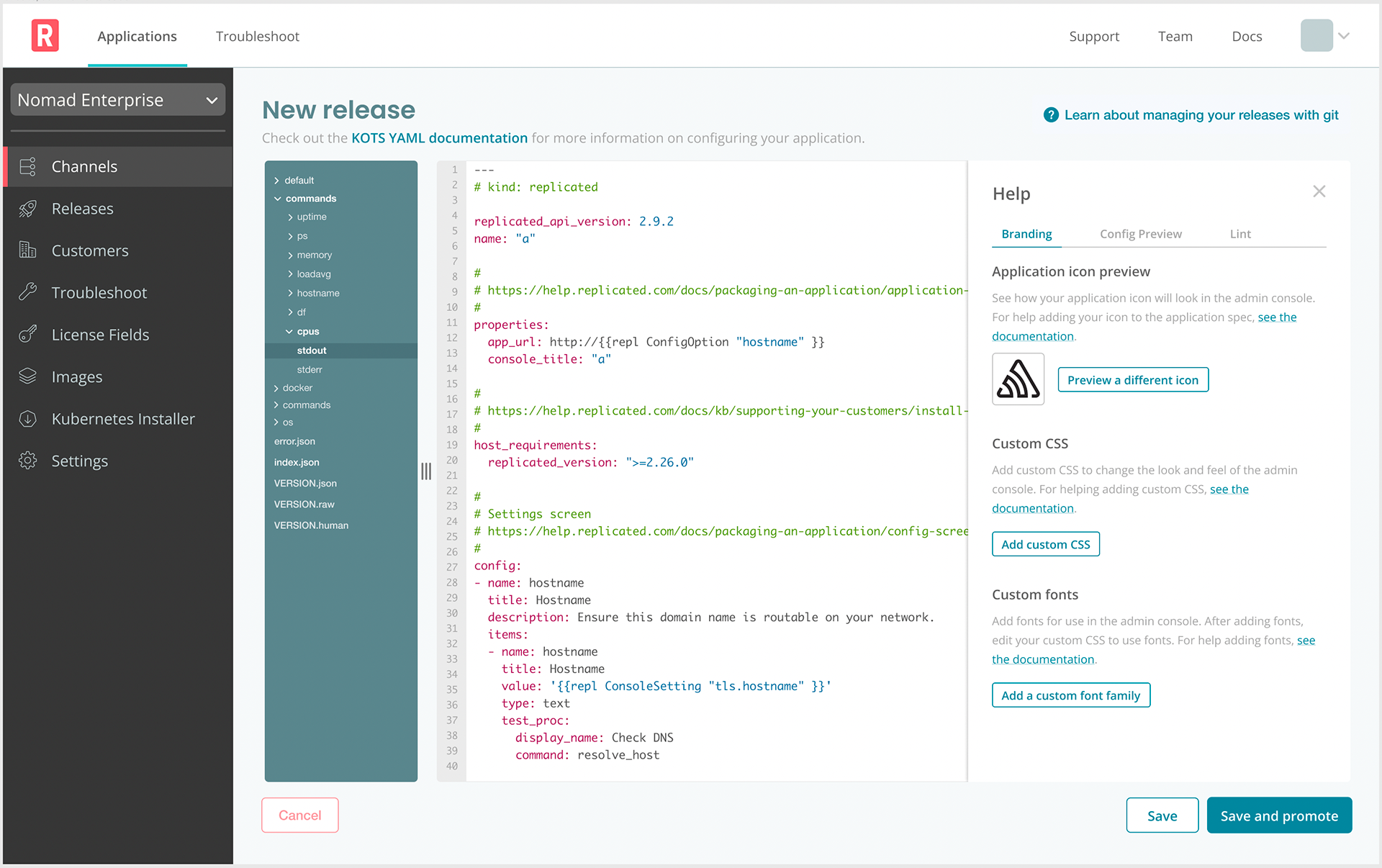1382x868 pixels.
Task: Switch to the Lint tab
Action: click(x=1239, y=234)
